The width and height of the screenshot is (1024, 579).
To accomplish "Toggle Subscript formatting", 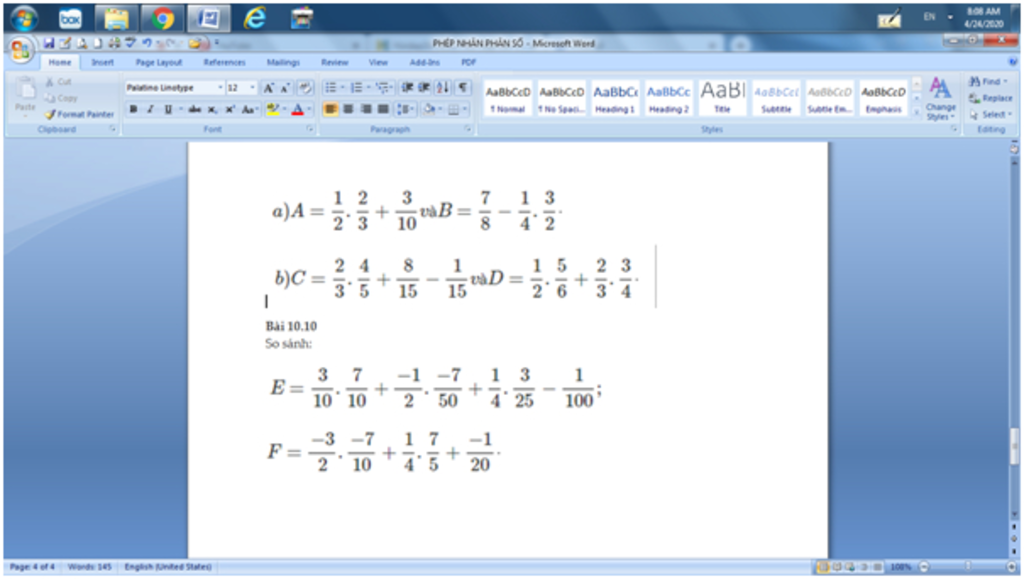I will tap(212, 109).
